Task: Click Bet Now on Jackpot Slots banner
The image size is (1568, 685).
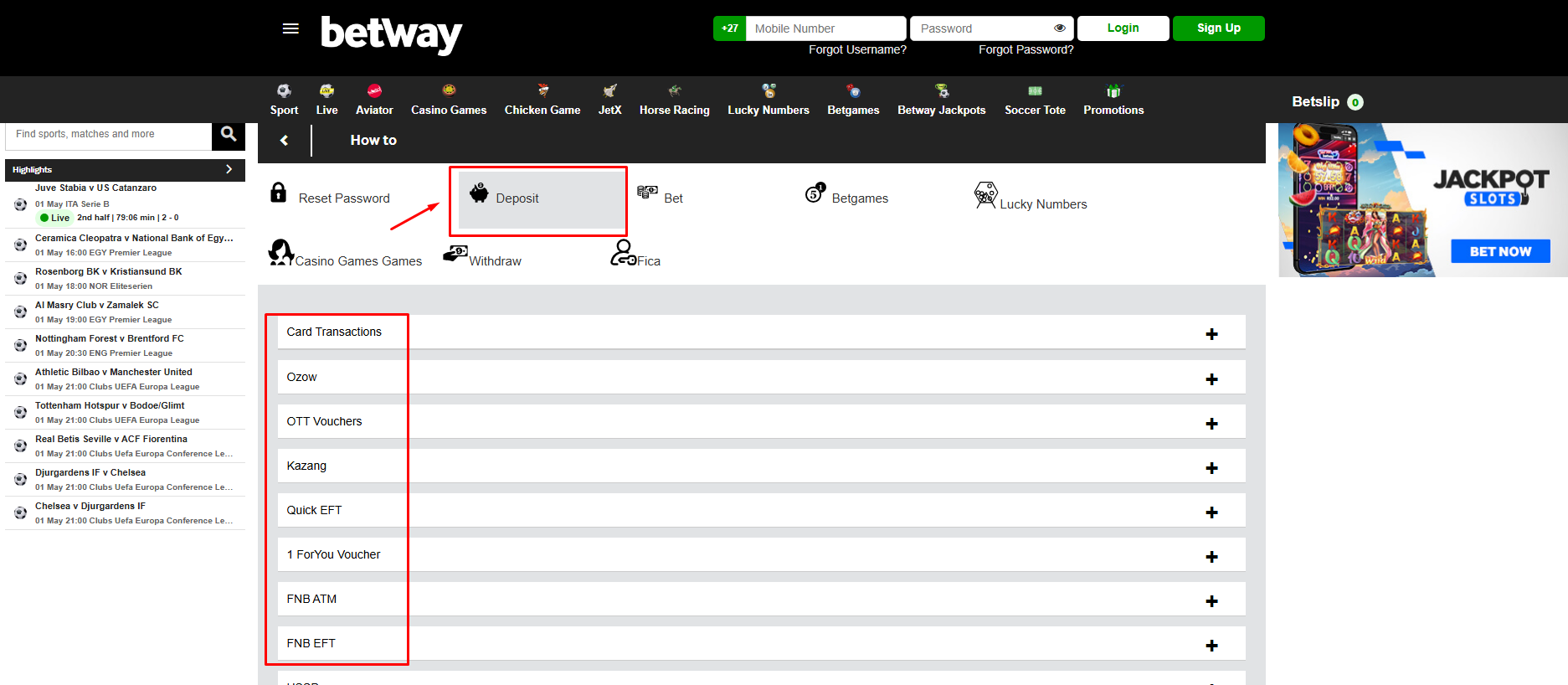Action: 1499,251
